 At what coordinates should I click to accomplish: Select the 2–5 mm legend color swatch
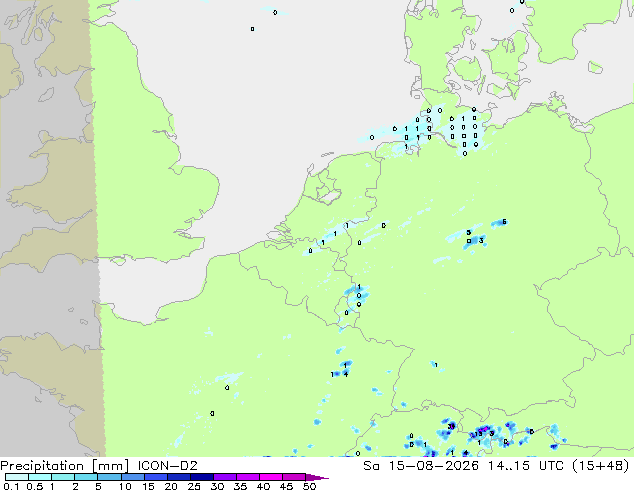[86, 477]
